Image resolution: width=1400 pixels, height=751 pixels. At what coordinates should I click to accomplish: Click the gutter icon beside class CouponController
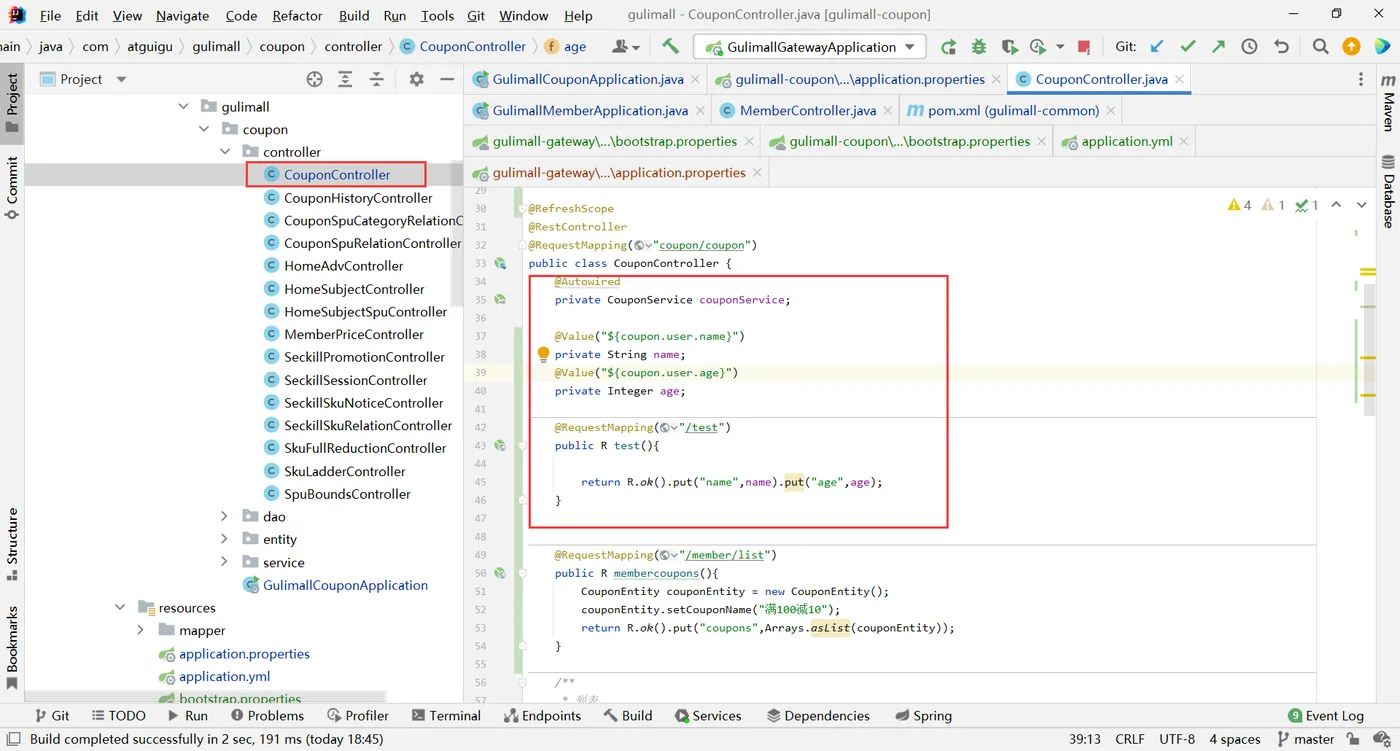[500, 263]
